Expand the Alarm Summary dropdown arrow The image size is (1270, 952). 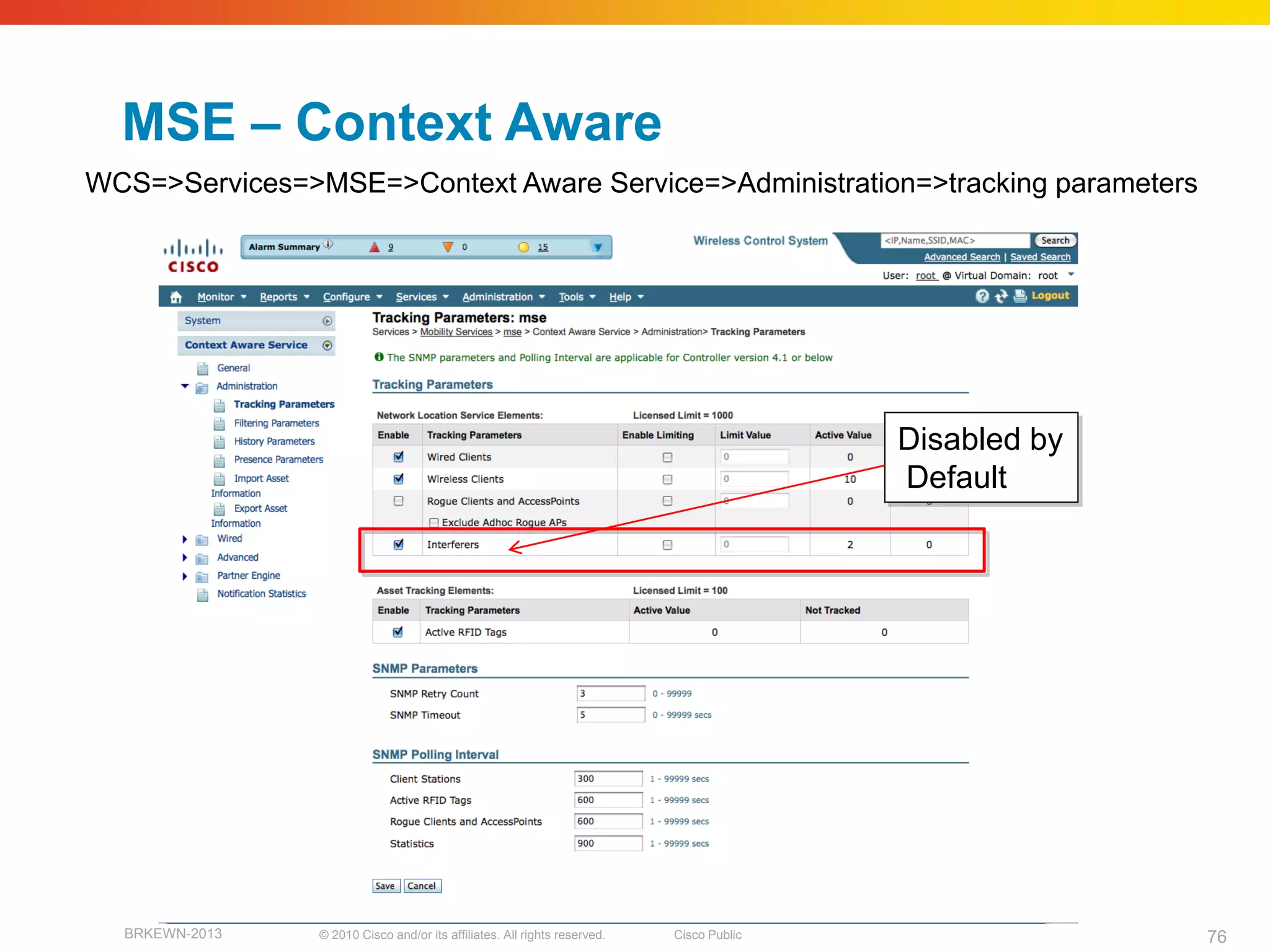pos(598,247)
